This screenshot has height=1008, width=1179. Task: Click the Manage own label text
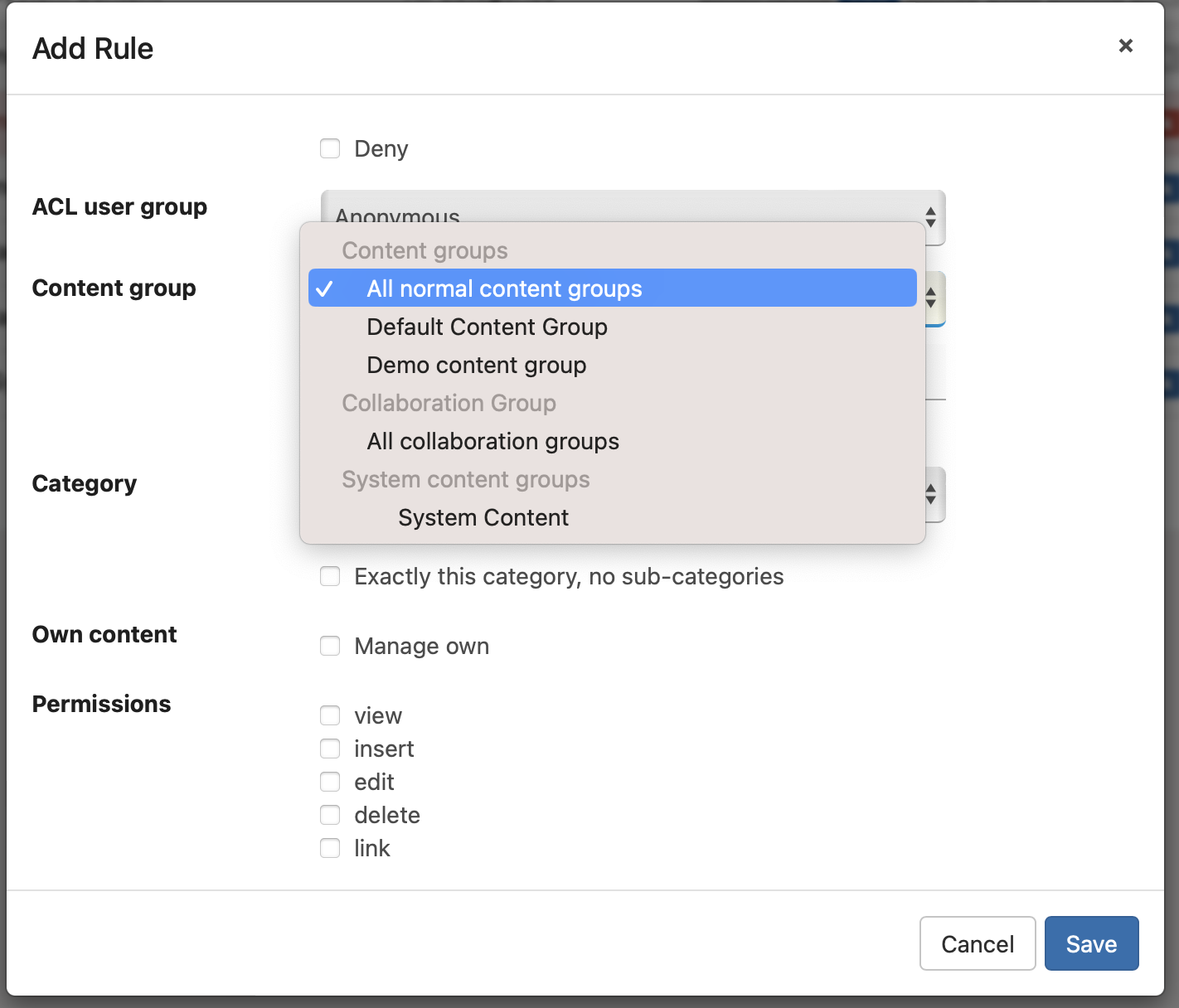tap(421, 647)
